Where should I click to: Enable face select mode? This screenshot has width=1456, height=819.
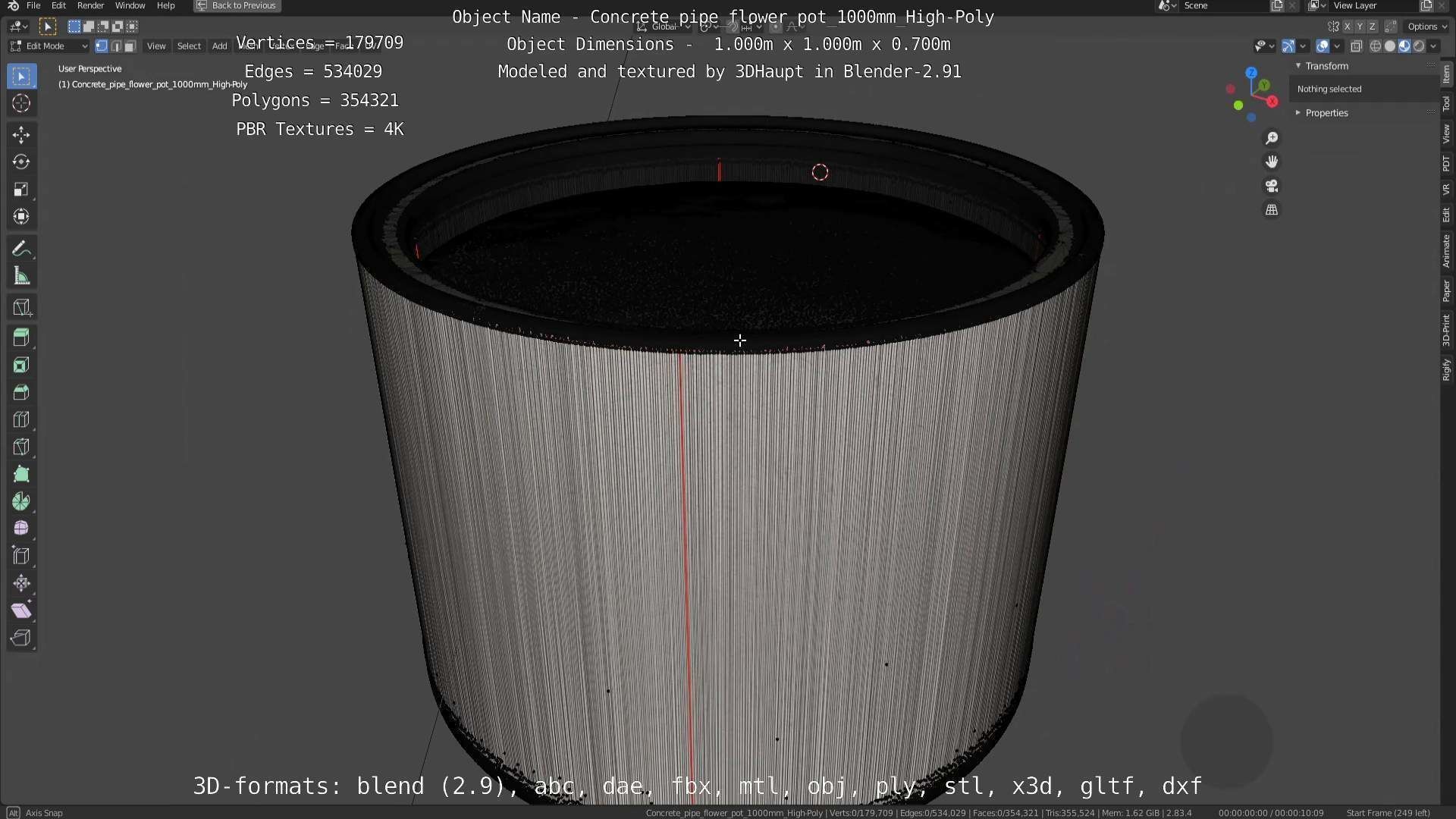(x=130, y=46)
